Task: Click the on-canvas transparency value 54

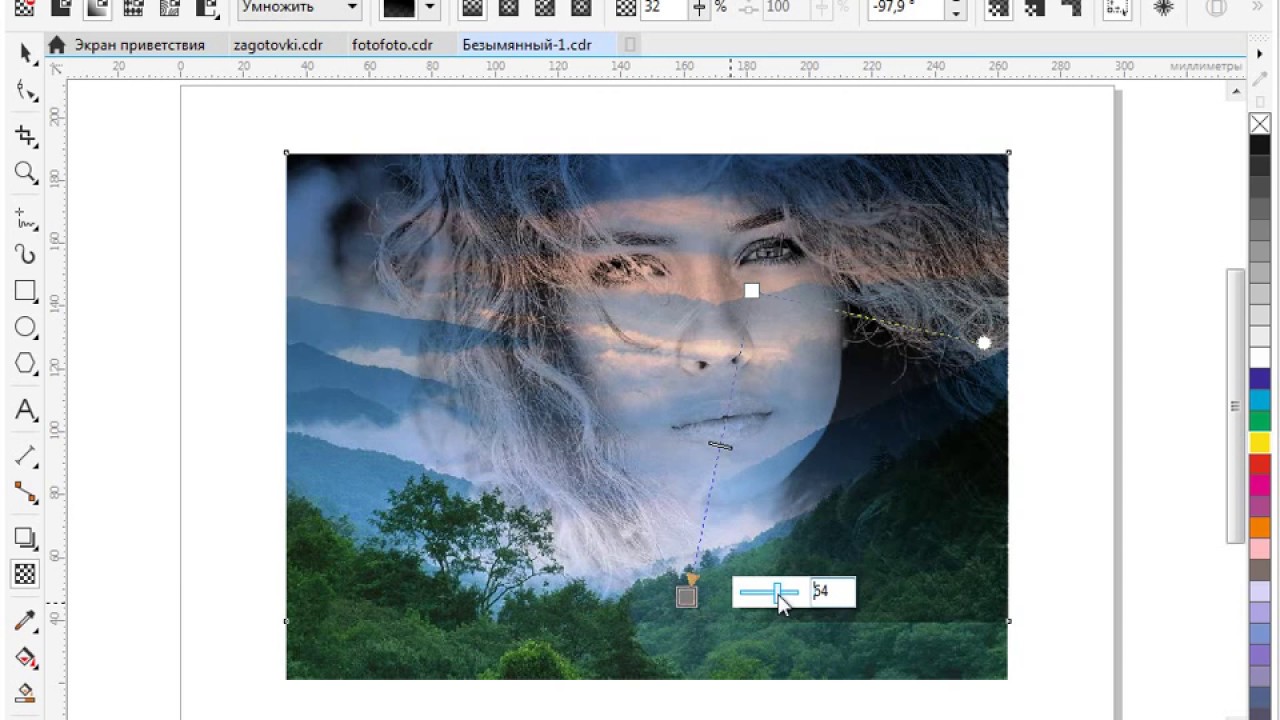Action: [x=832, y=592]
